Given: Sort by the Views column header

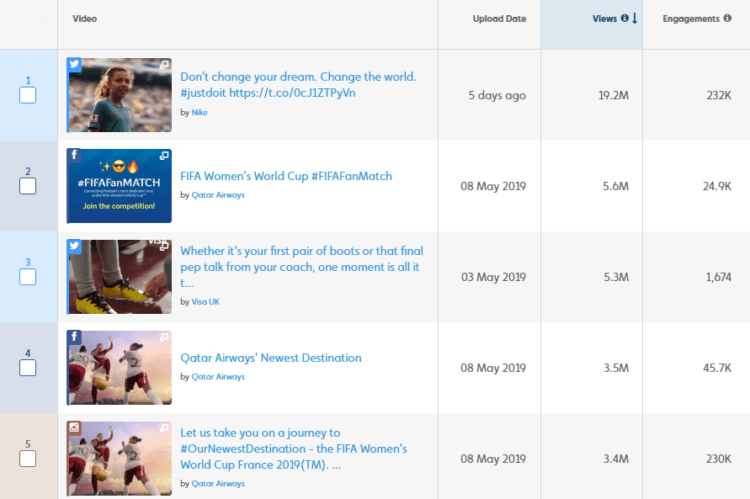Looking at the screenshot, I should (x=605, y=19).
